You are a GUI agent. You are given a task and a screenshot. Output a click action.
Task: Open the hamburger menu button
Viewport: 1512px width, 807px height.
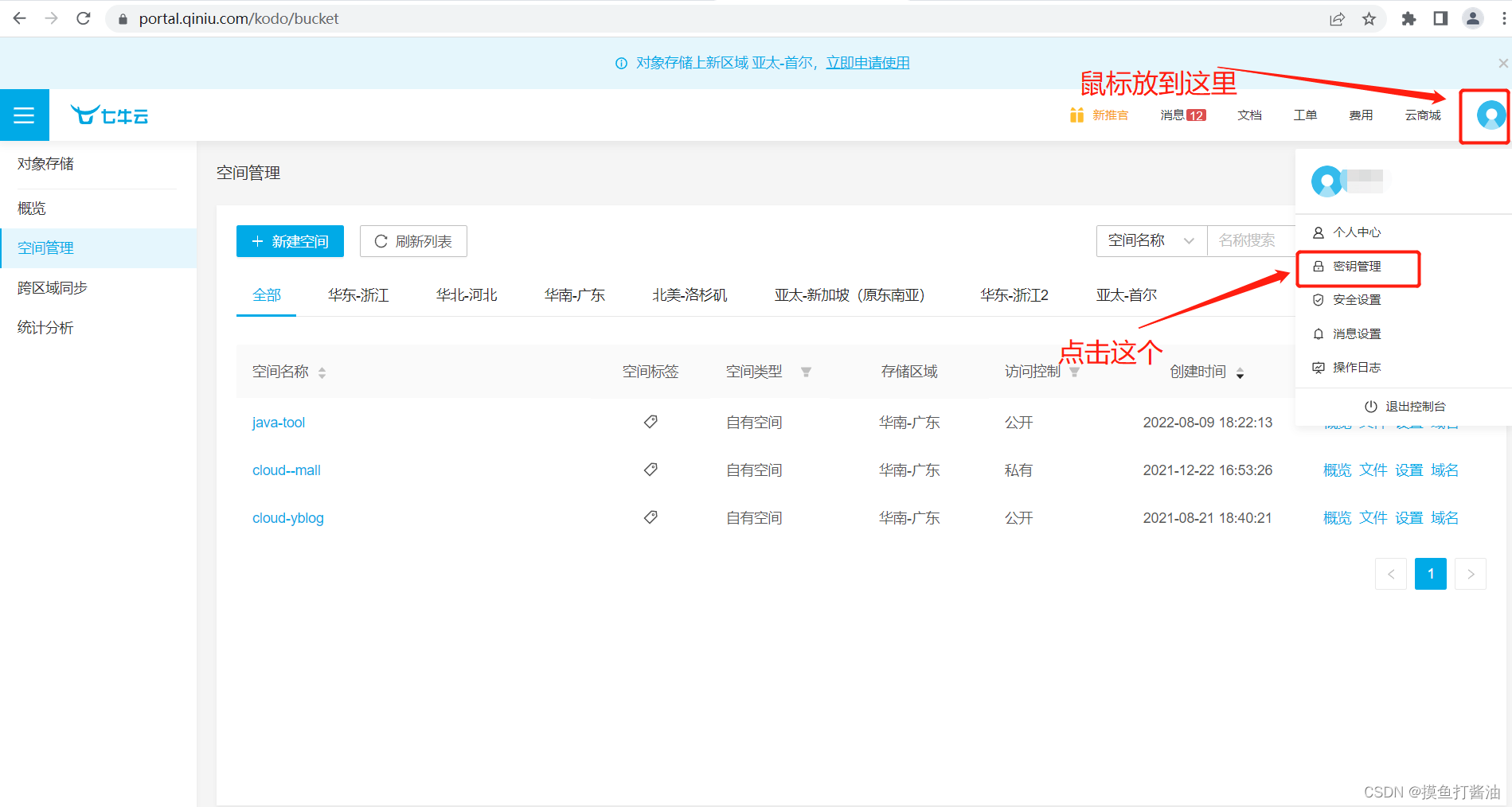tap(24, 115)
